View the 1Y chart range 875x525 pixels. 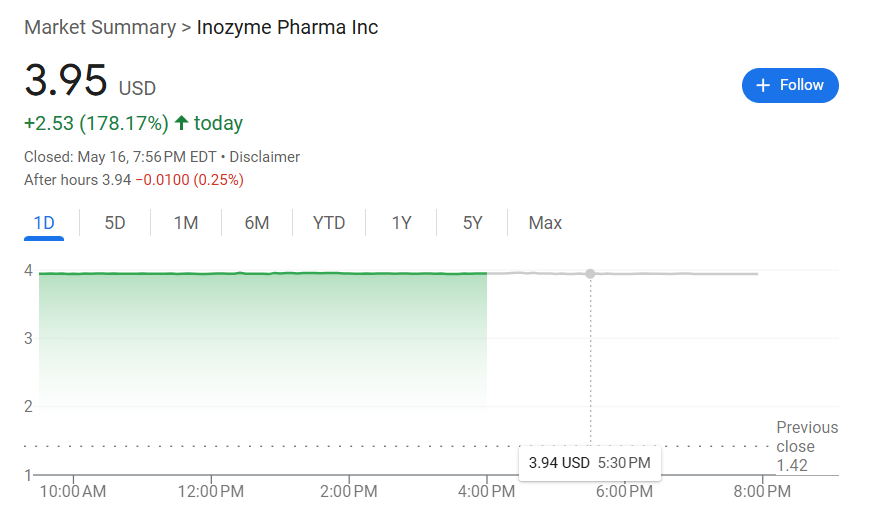(401, 223)
